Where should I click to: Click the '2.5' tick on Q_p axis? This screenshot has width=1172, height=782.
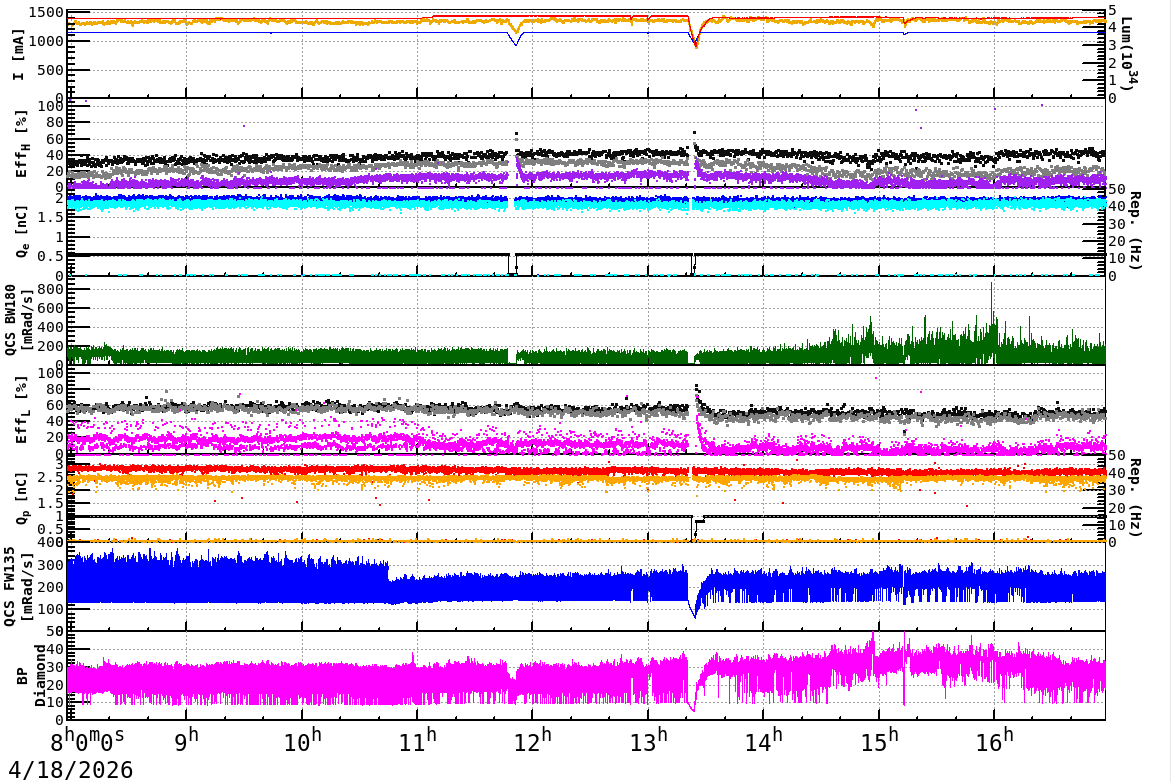pos(51,477)
